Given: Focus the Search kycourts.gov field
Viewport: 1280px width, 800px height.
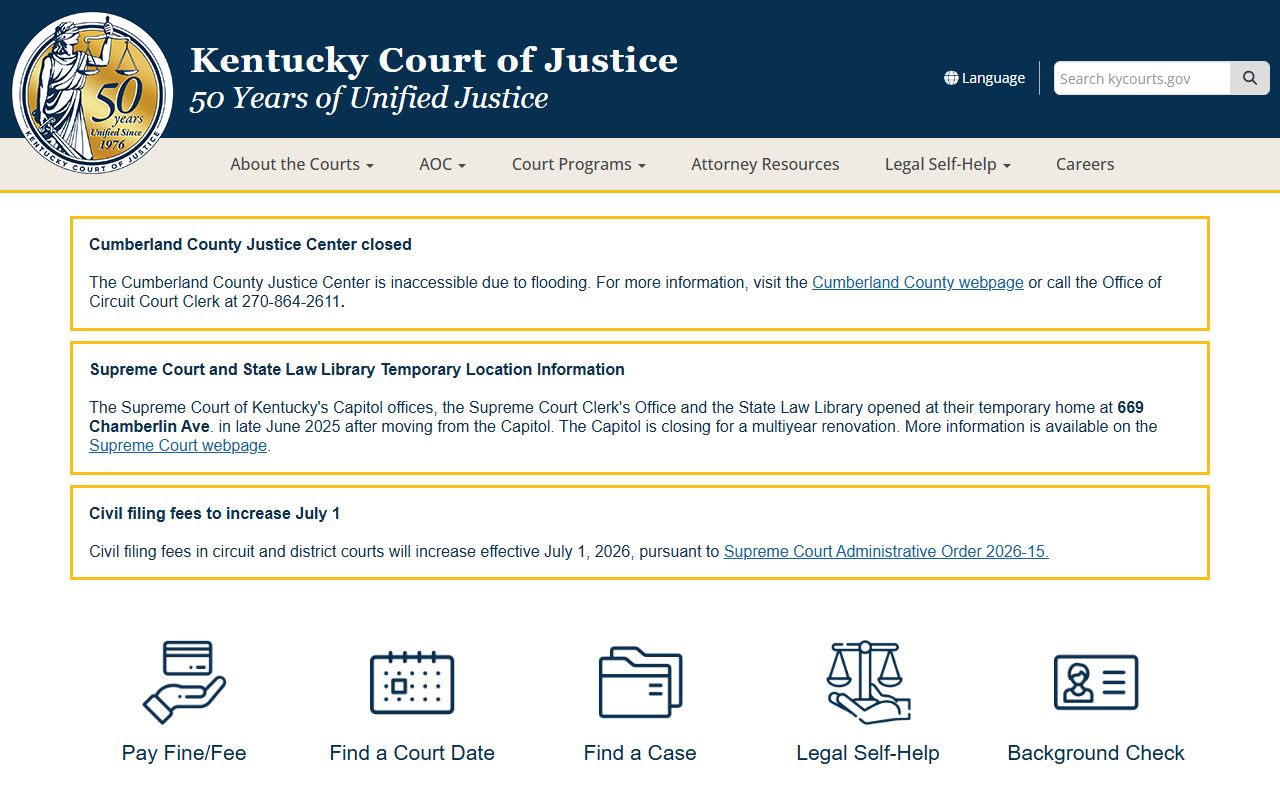Looking at the screenshot, I should click(x=1142, y=78).
